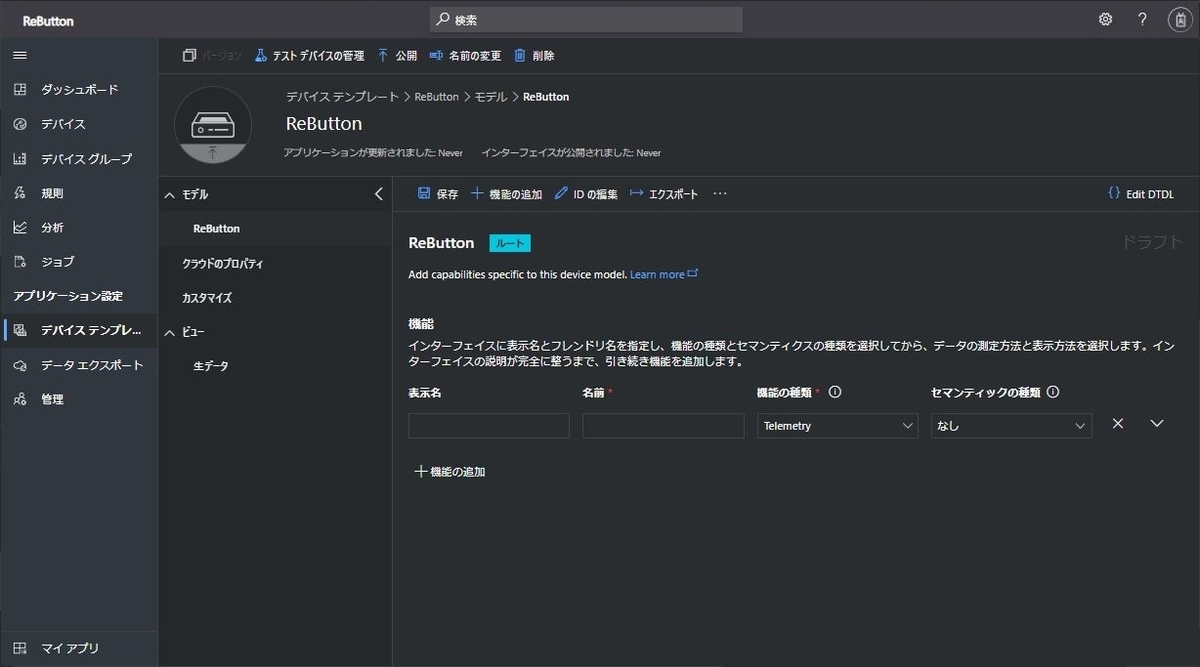
Task: Open the Telemetry capability type dropdown
Action: point(837,425)
